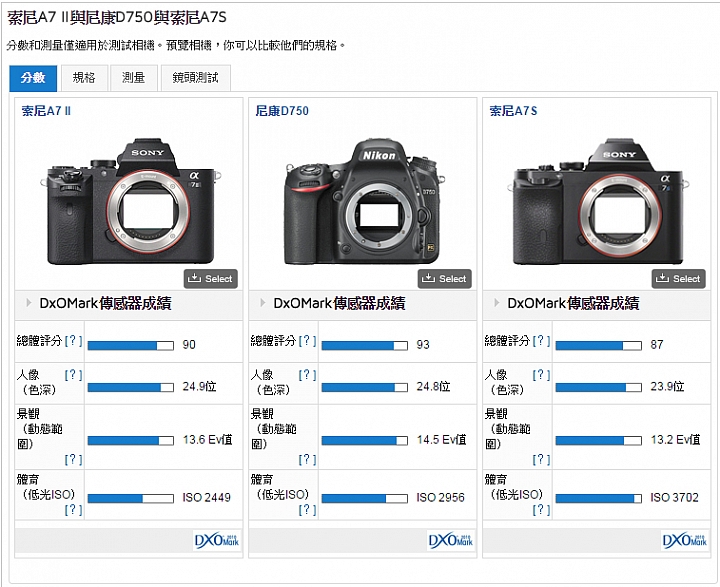
Task: Open 總體評分 help [?] for Sony A7 II
Action: pyautogui.click(x=73, y=341)
